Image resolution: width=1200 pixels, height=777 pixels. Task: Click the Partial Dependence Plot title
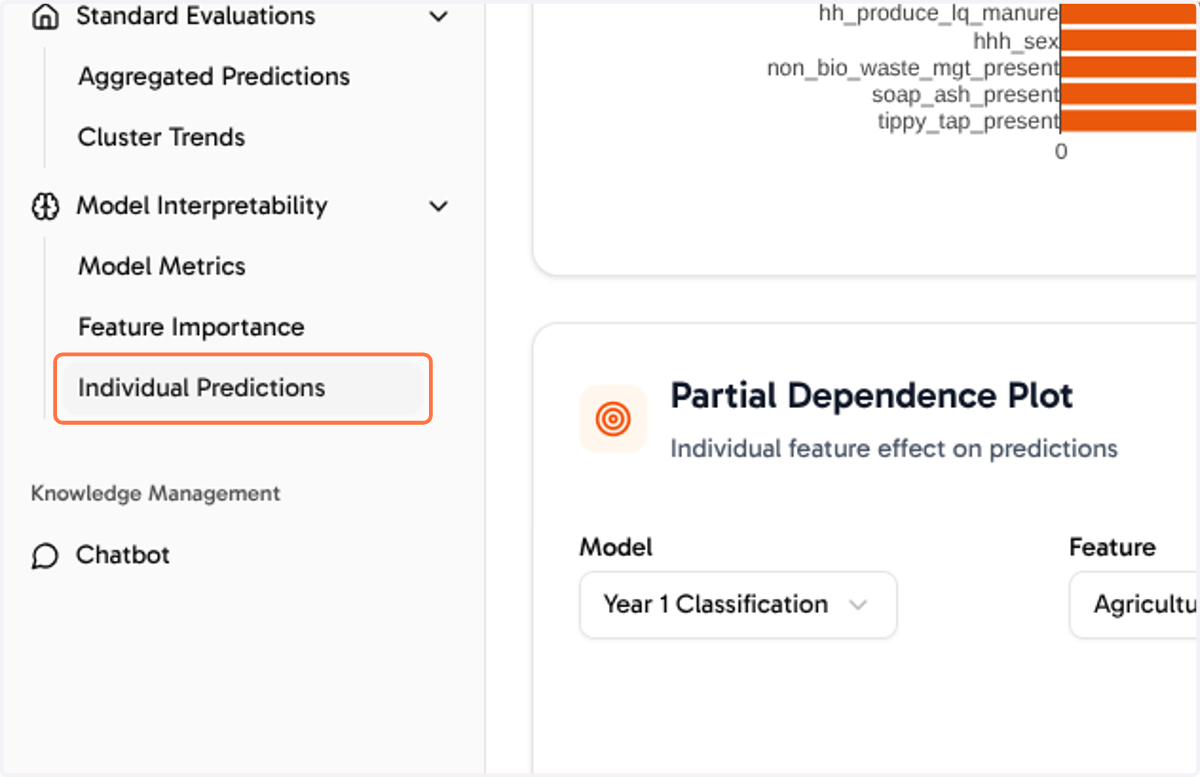click(x=872, y=396)
